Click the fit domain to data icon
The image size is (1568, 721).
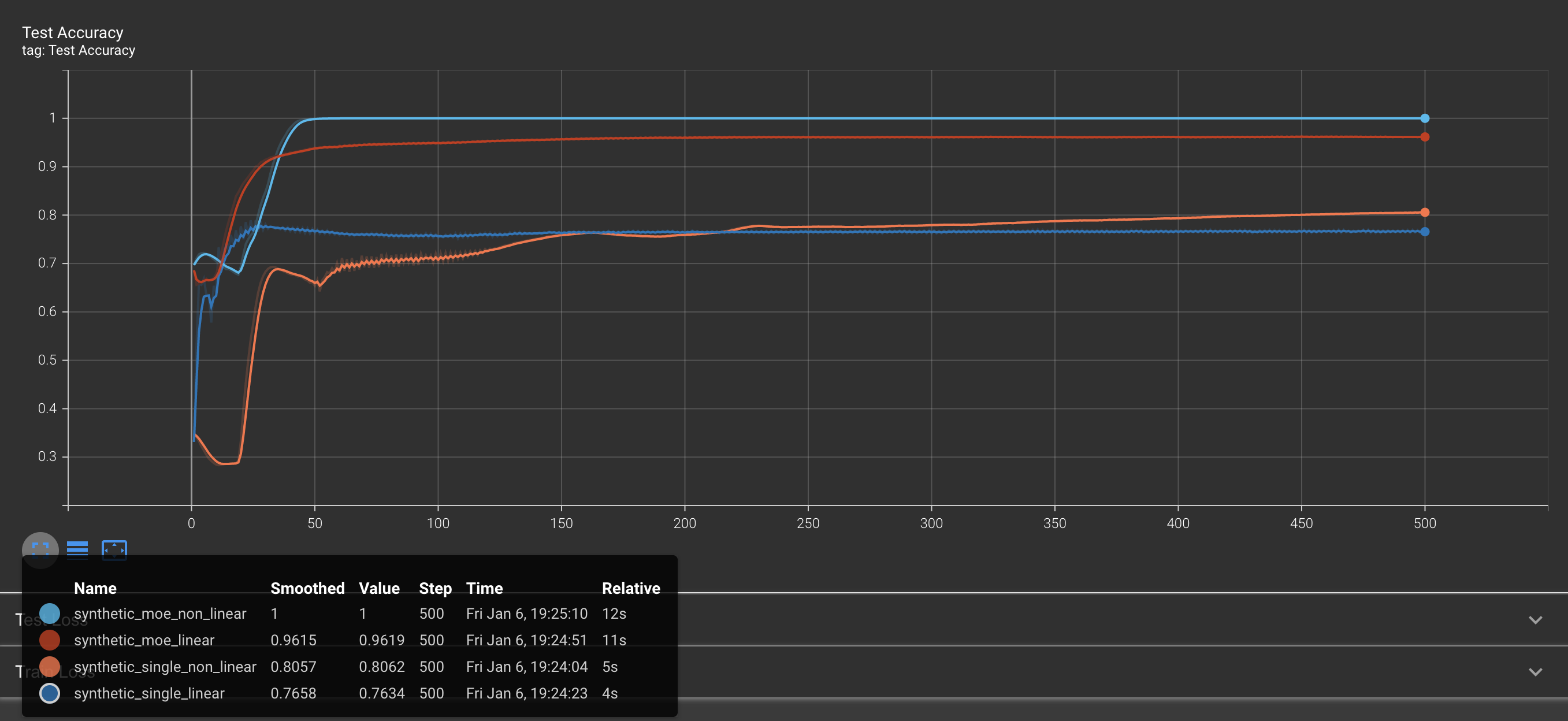click(114, 549)
